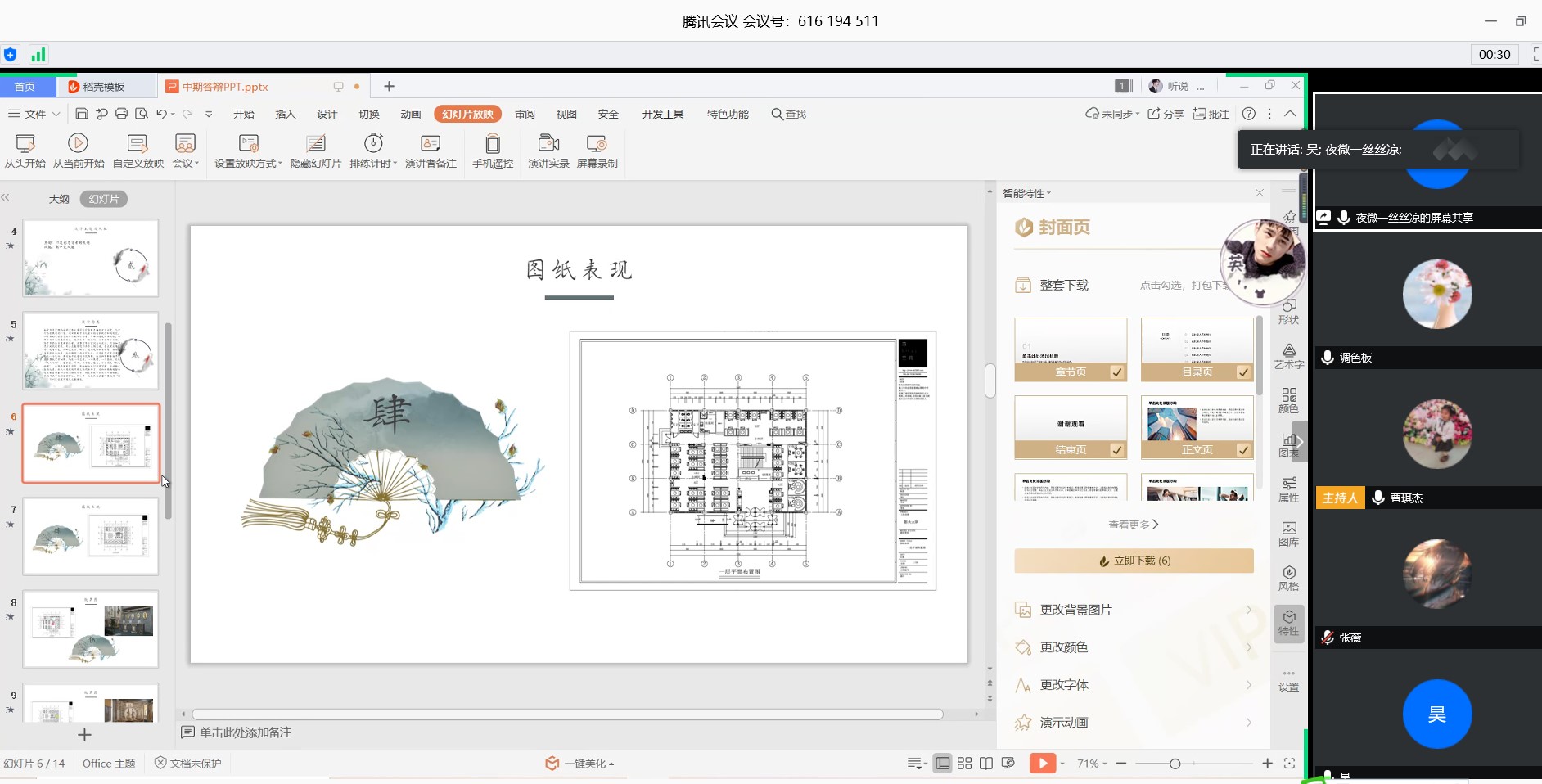Screen dimensions: 1542x784
Task: Open 演讲者备注 speaker notes tool
Action: pyautogui.click(x=431, y=144)
